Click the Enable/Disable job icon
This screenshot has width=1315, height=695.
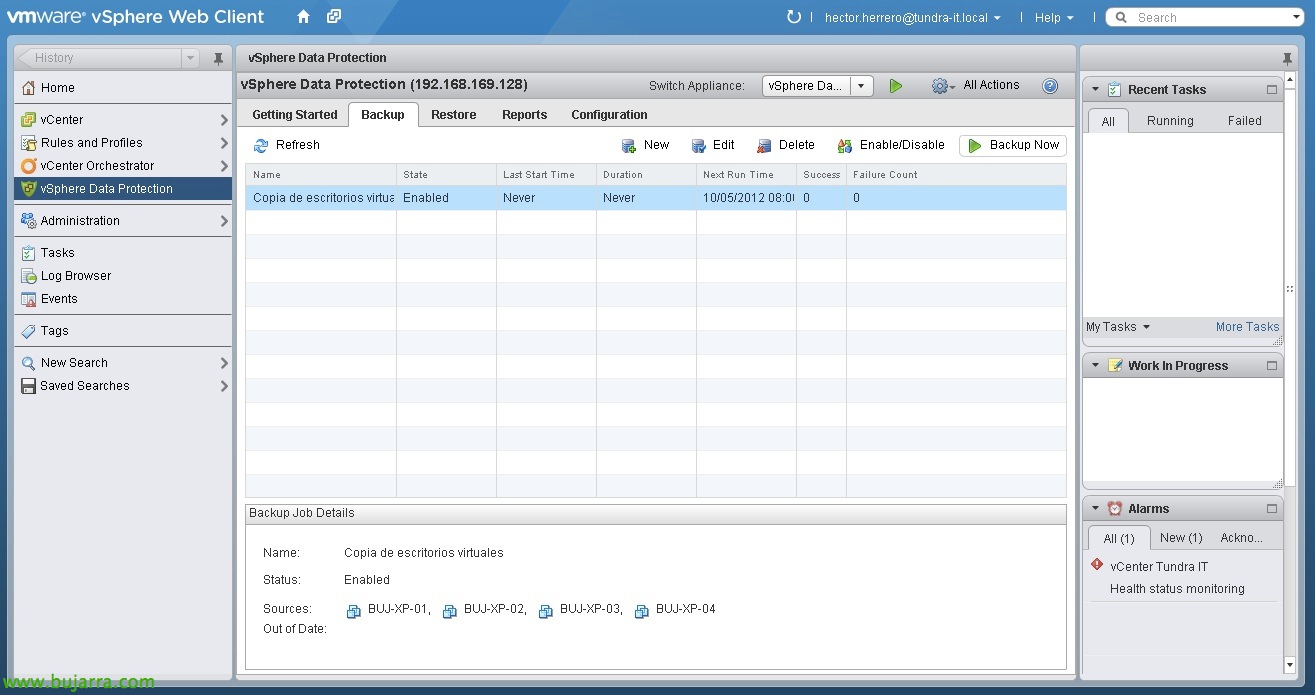coord(845,146)
